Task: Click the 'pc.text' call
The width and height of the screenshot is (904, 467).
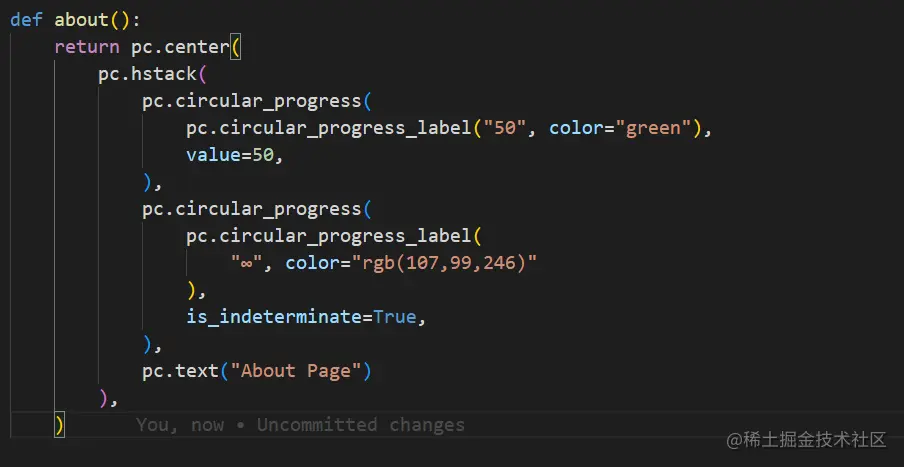Action: 180,371
